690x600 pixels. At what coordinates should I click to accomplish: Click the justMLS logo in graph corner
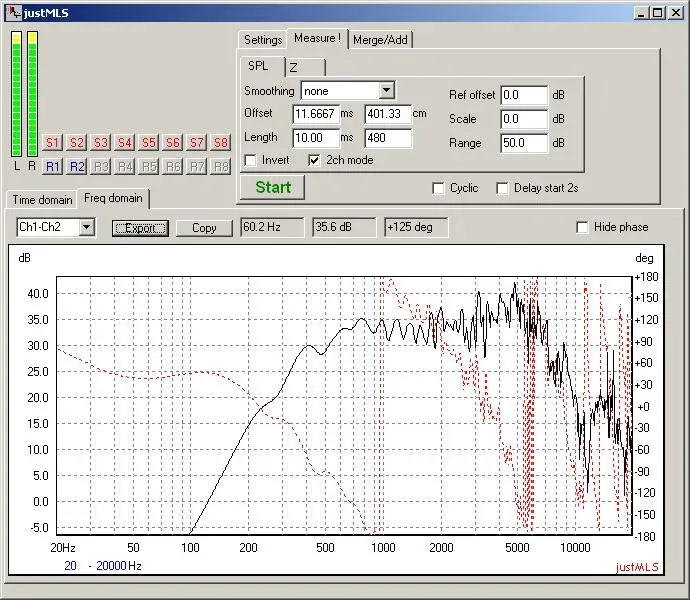pos(637,567)
